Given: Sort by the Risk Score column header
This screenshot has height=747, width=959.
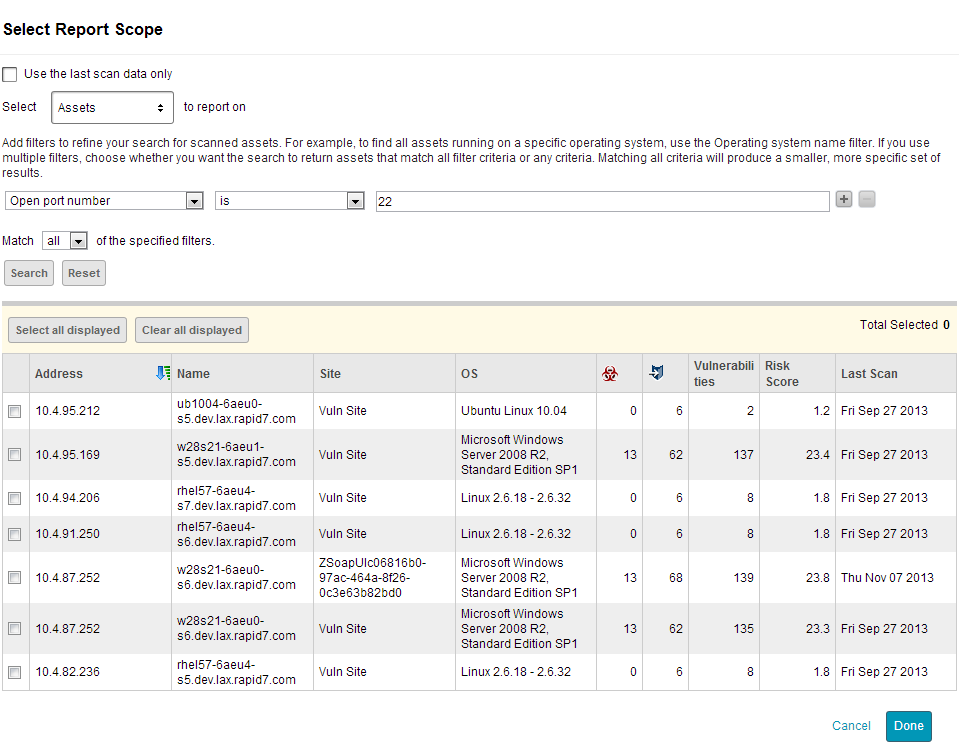Looking at the screenshot, I should coord(782,373).
